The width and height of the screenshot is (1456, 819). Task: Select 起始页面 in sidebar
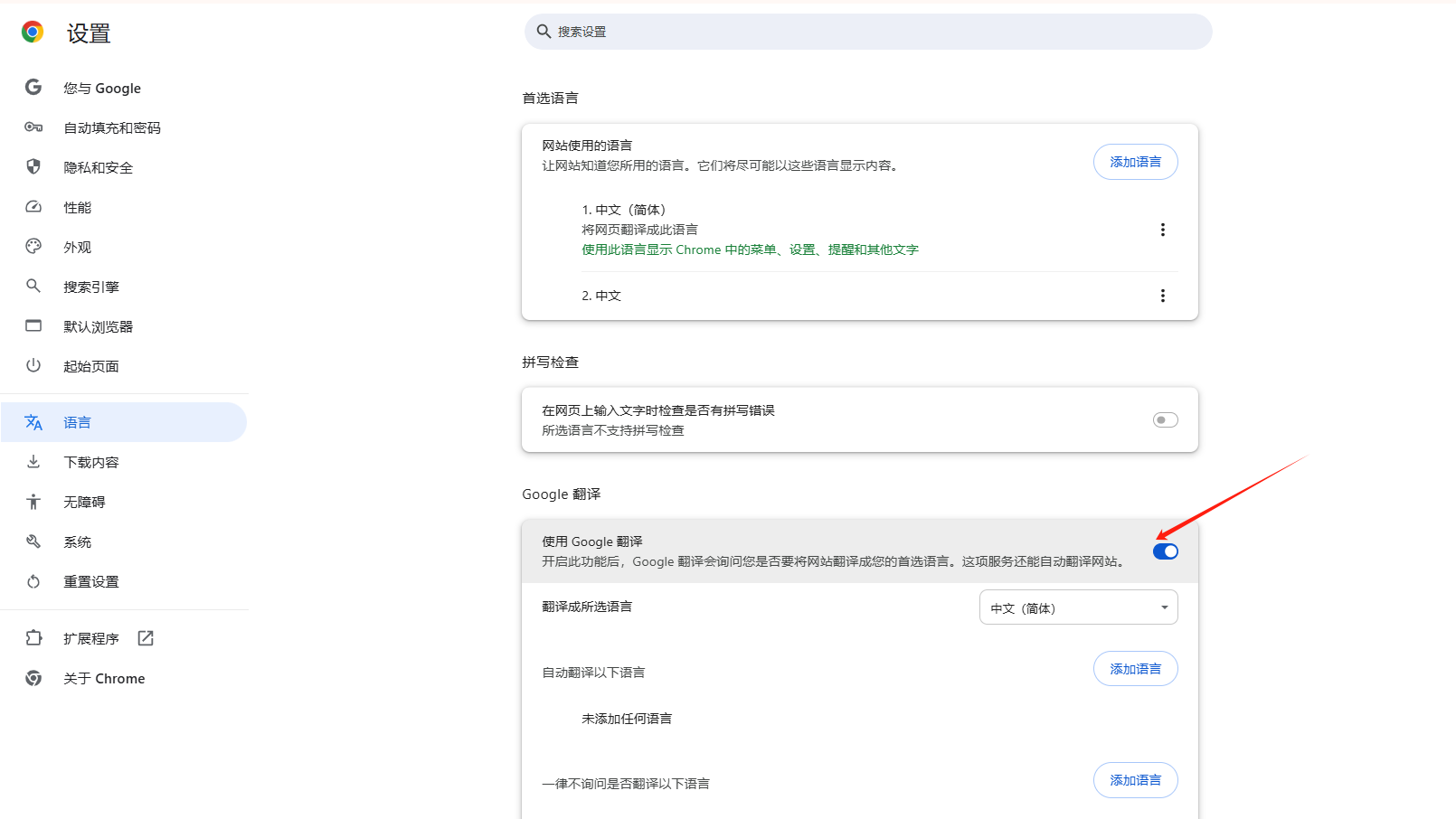click(x=124, y=366)
